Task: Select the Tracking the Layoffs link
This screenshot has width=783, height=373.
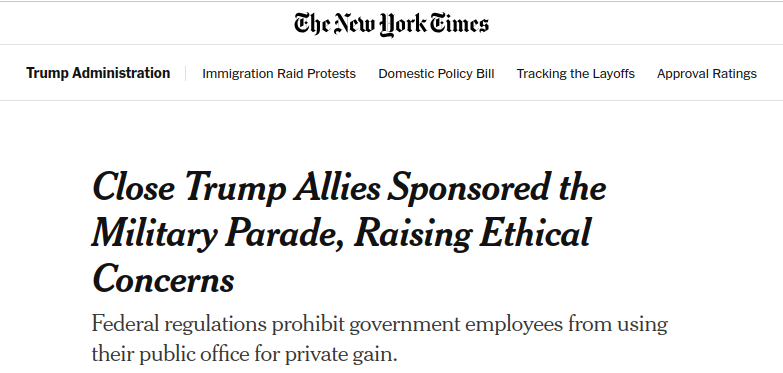Action: (575, 74)
